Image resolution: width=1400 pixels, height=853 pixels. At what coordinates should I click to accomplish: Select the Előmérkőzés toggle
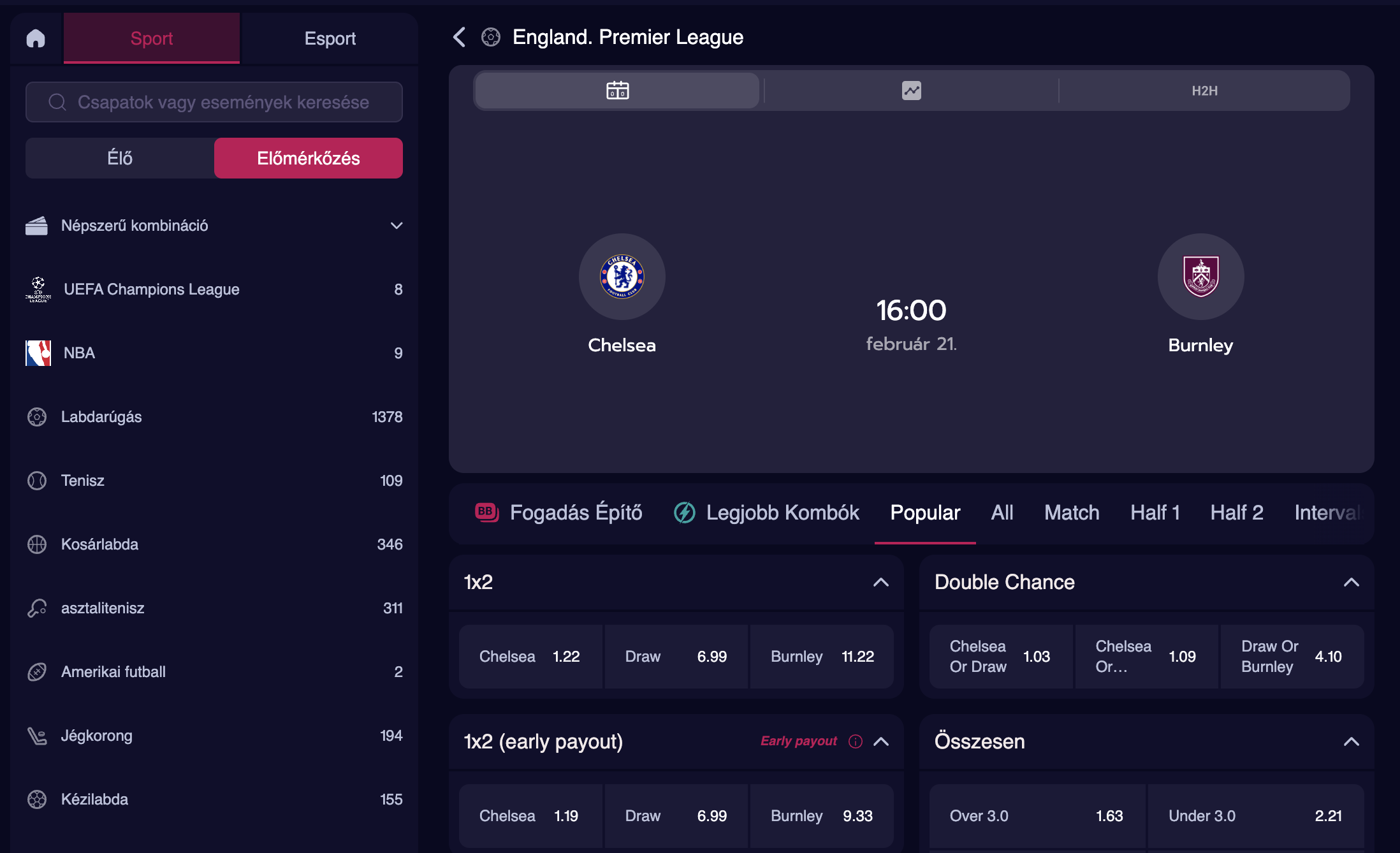(308, 158)
